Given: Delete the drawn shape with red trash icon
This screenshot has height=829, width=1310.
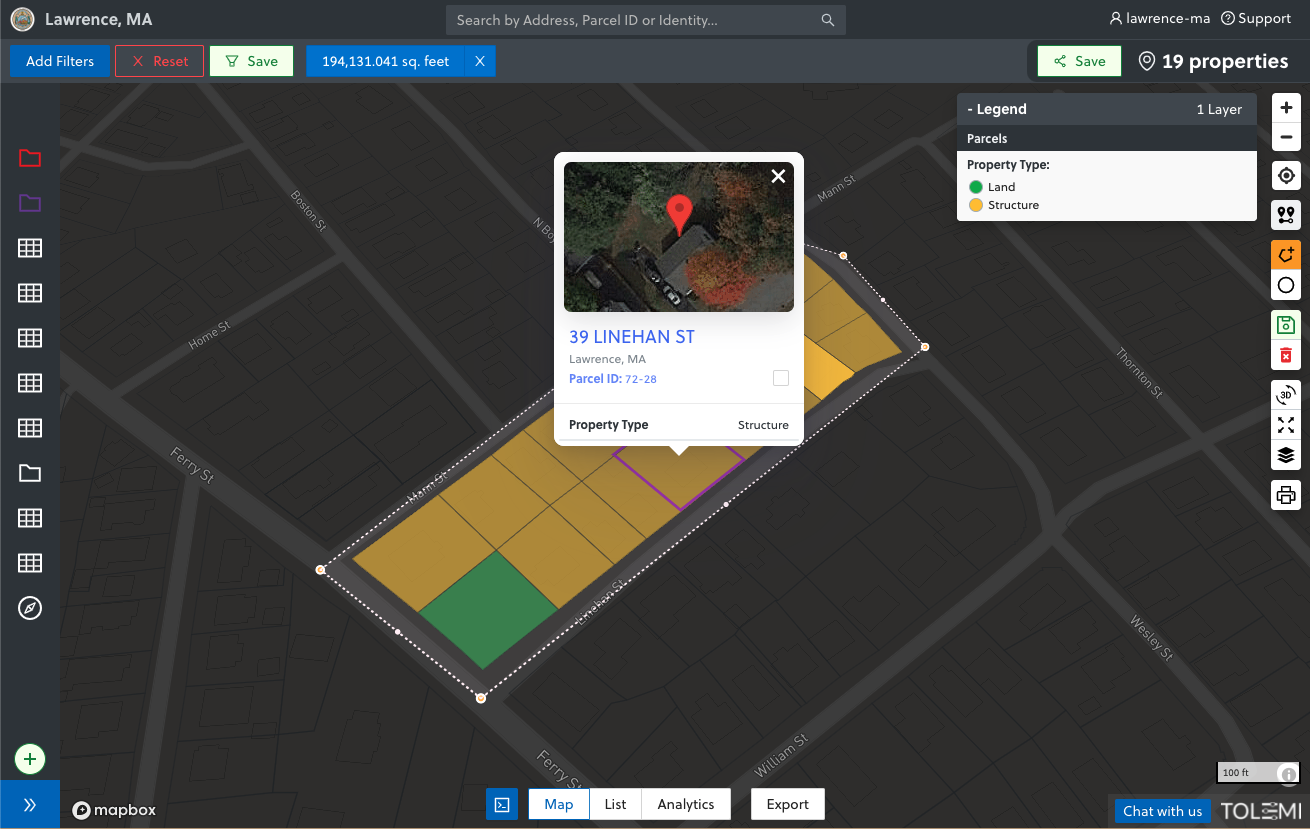Looking at the screenshot, I should tap(1286, 356).
